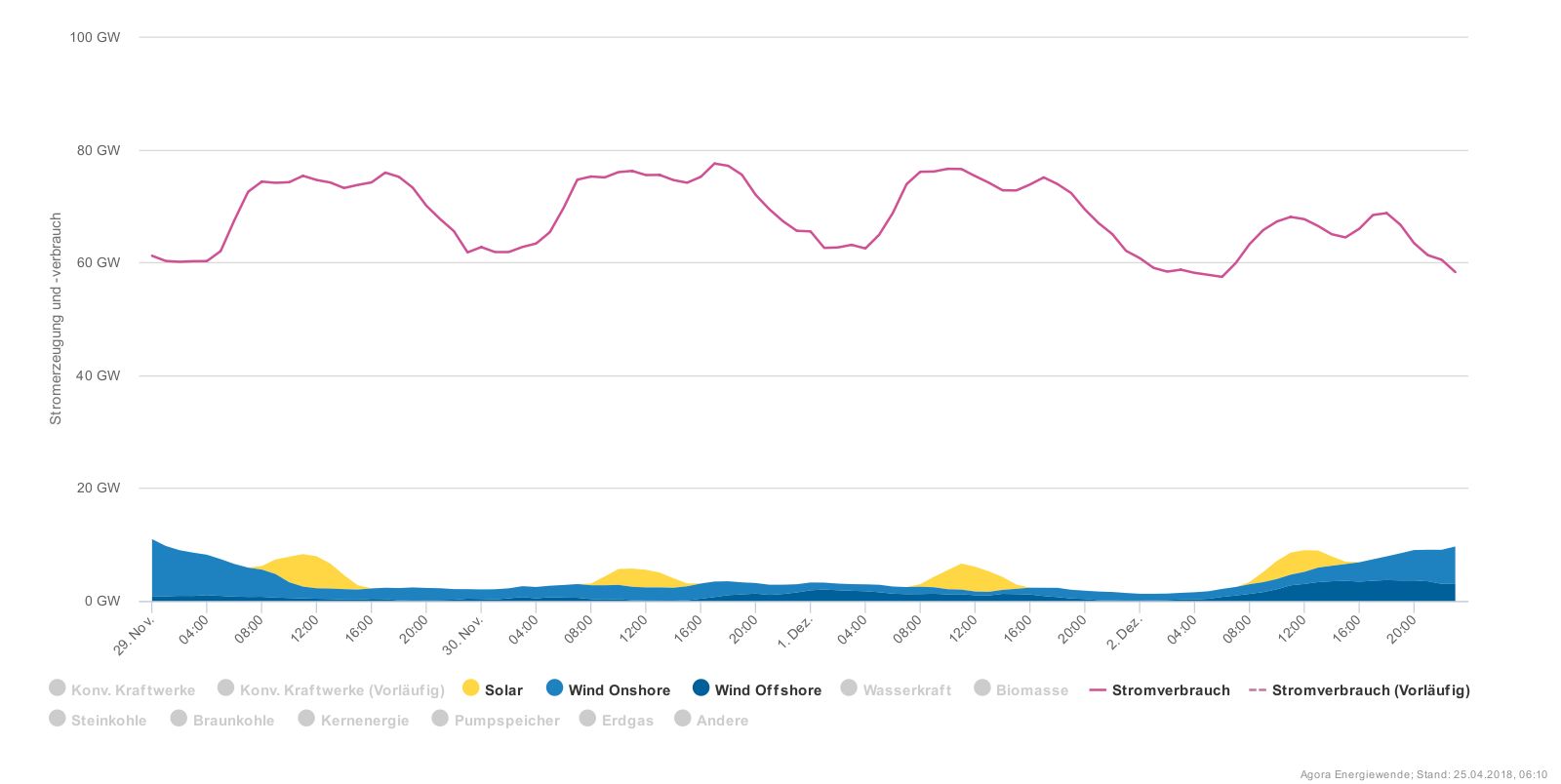Hide the Stromverbrauch line series

(x=1171, y=690)
